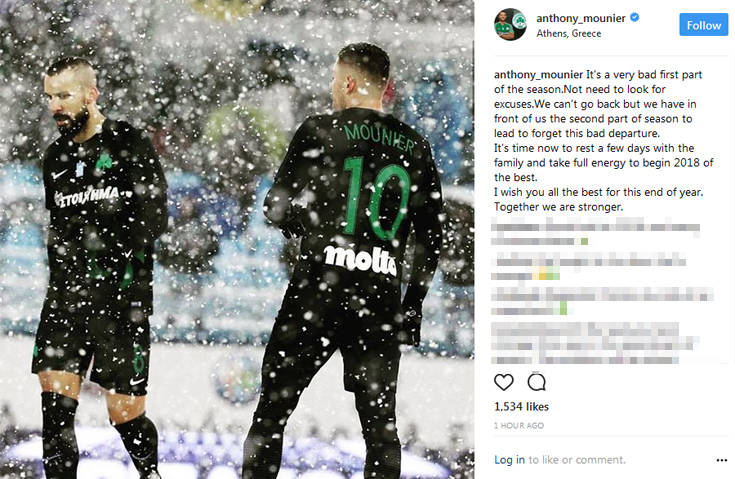Click anthony_mounier username in the caption

pyautogui.click(x=539, y=75)
